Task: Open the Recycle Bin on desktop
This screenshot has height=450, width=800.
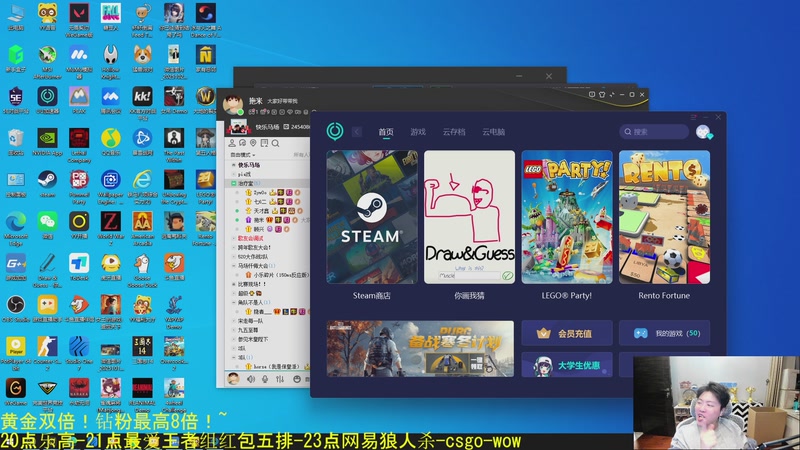Action: (16, 141)
